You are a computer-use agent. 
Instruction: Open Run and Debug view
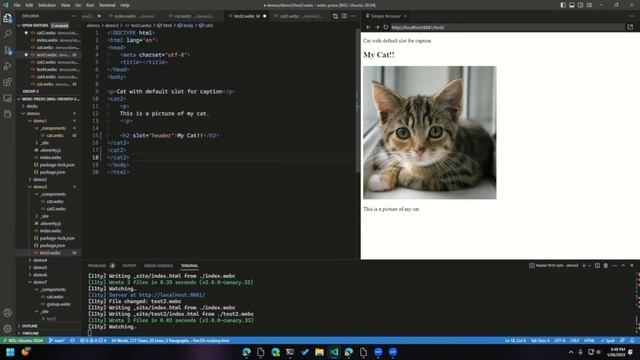(7, 66)
